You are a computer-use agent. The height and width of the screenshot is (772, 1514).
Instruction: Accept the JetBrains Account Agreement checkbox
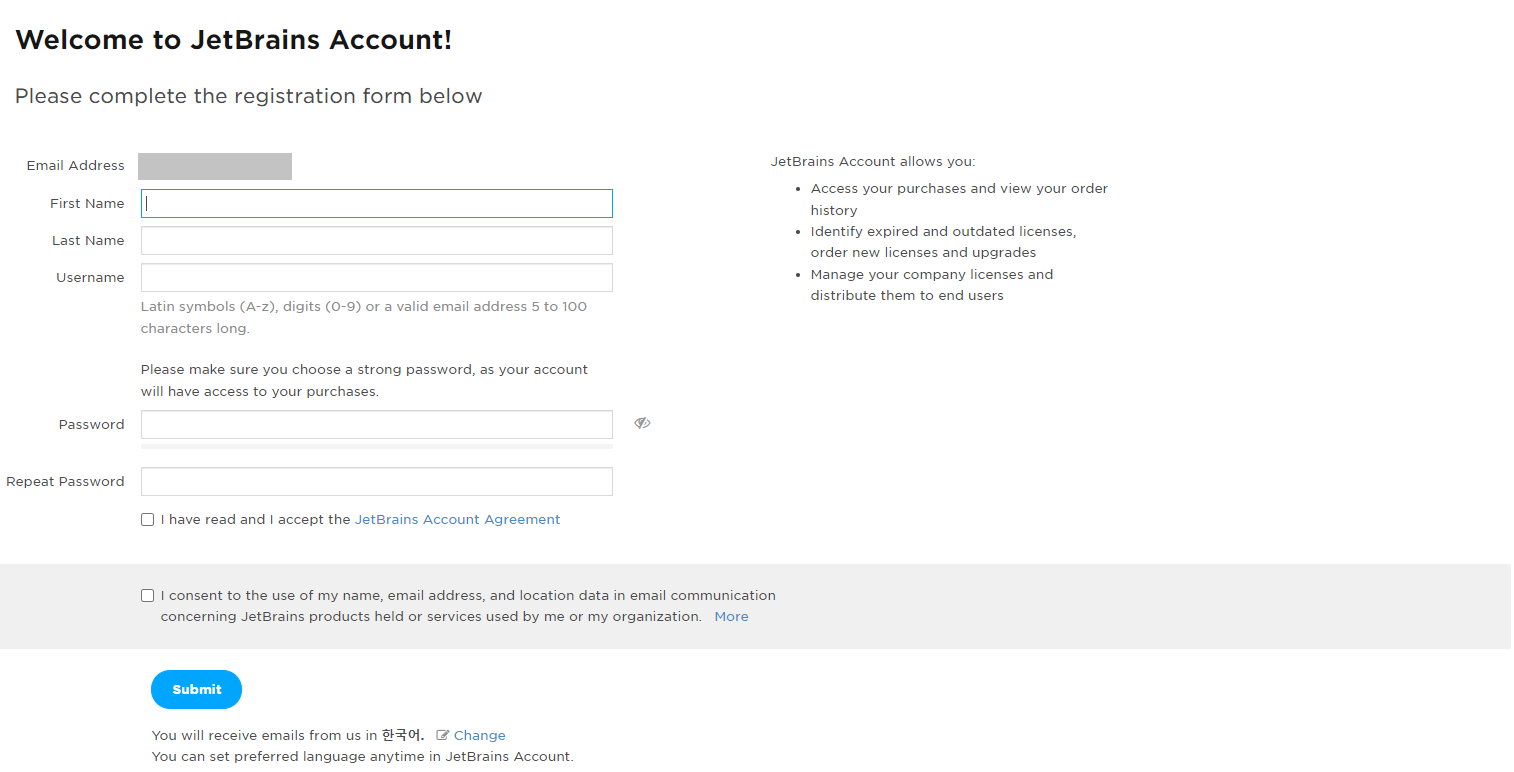click(x=148, y=520)
